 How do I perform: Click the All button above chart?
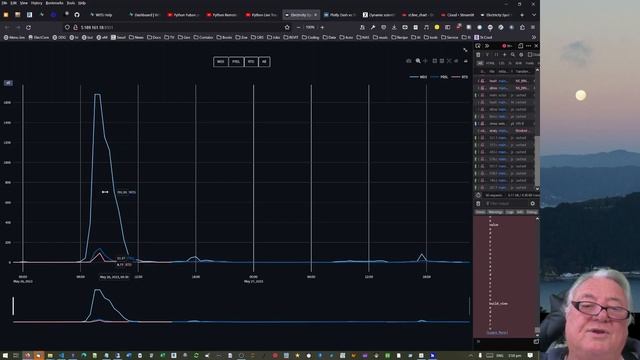(x=264, y=62)
